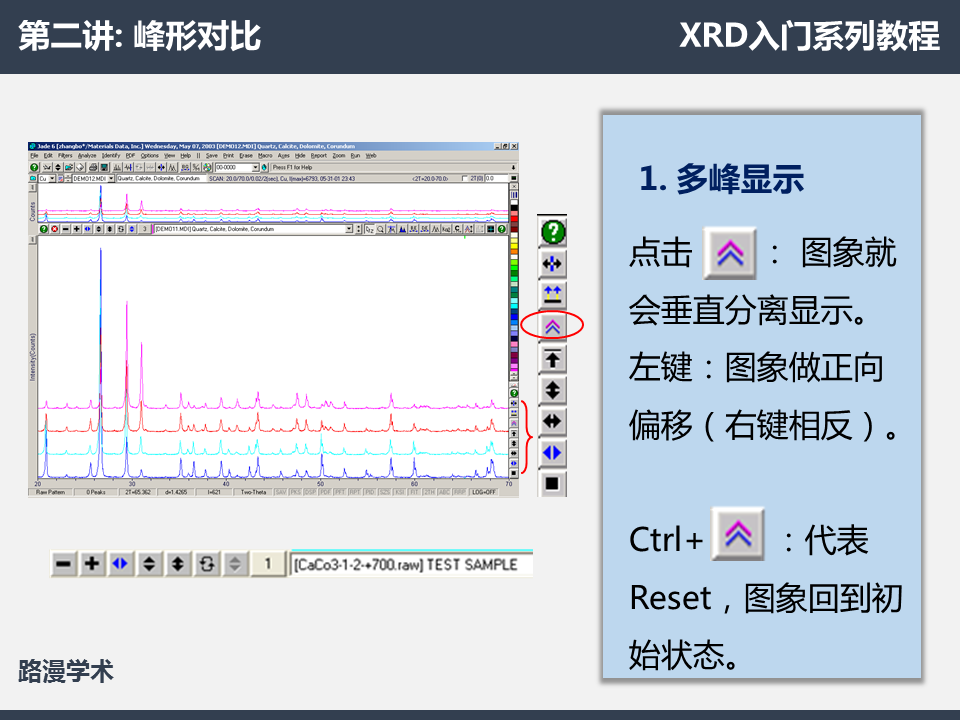Click the Quartz, Calcite, Dolomite, Corundum title field
Image resolution: width=960 pixels, height=720 pixels.
coord(162,179)
